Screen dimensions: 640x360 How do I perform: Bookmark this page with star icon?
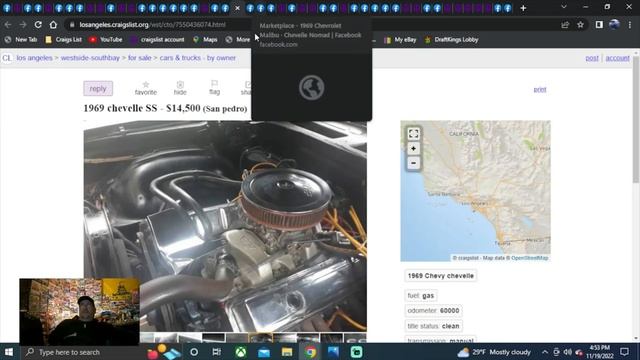coord(580,25)
